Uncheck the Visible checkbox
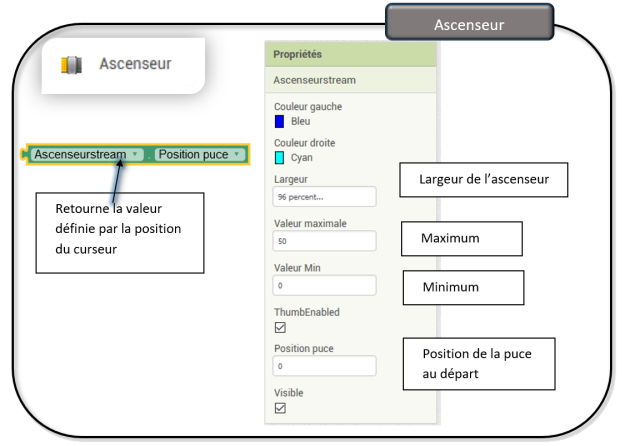This screenshot has width=630, height=446. (280, 408)
